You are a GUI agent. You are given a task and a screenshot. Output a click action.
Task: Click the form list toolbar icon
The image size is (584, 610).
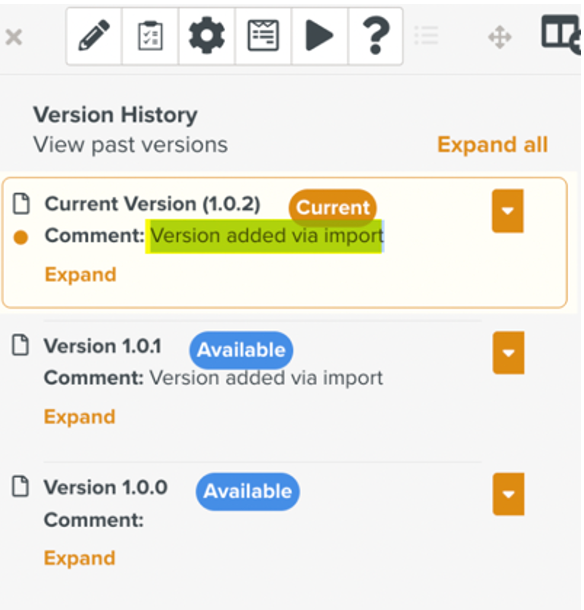click(263, 36)
